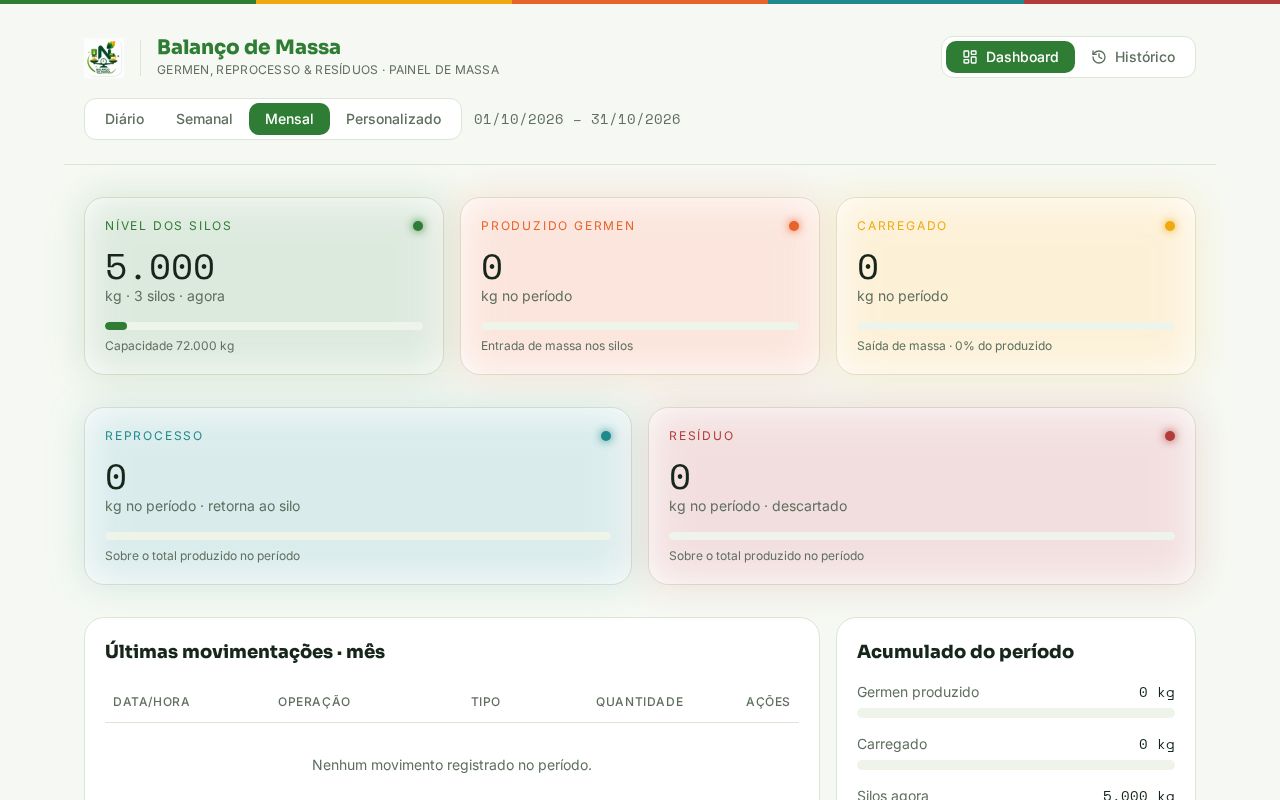
Task: Click 'kg no período · retorna ao silo'
Action: [202, 506]
